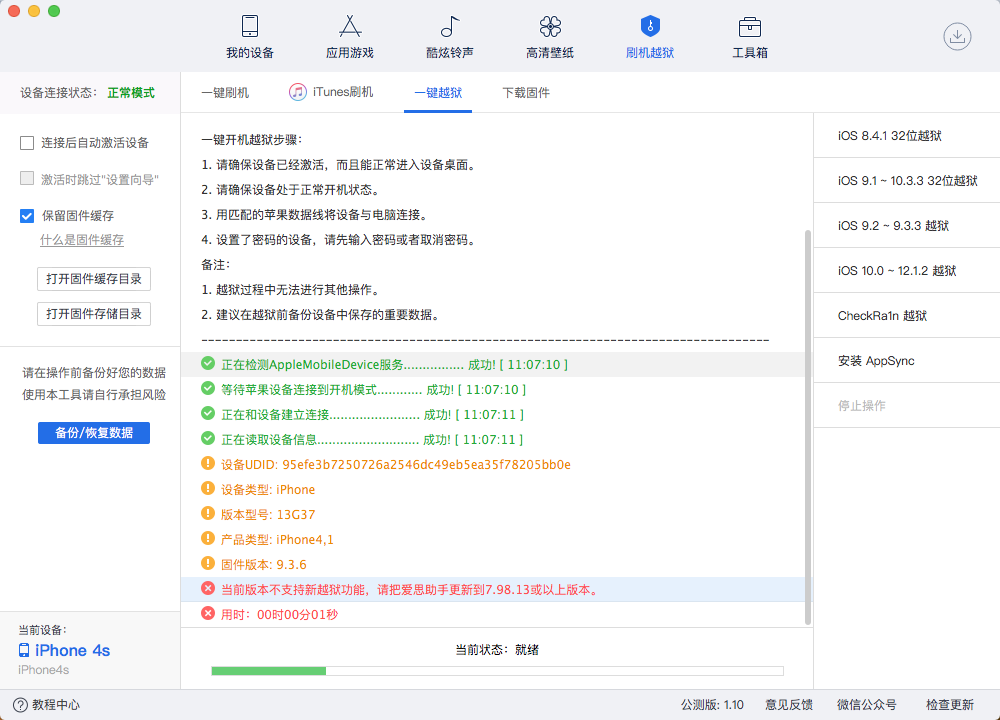The width and height of the screenshot is (1000, 720).
Task: Click the 停止操作 option
Action: [x=907, y=406]
